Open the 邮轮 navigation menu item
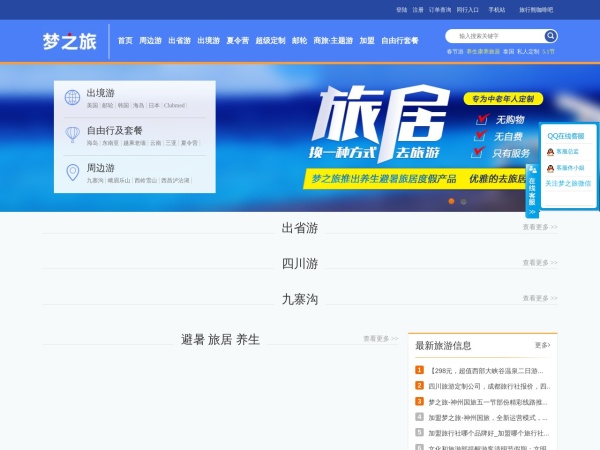 (x=299, y=41)
